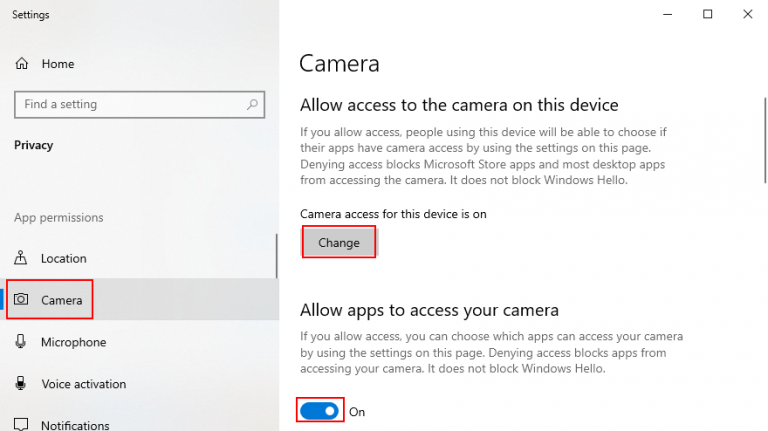The height and width of the screenshot is (431, 768).
Task: Click the Notifications icon
Action: pyautogui.click(x=22, y=425)
